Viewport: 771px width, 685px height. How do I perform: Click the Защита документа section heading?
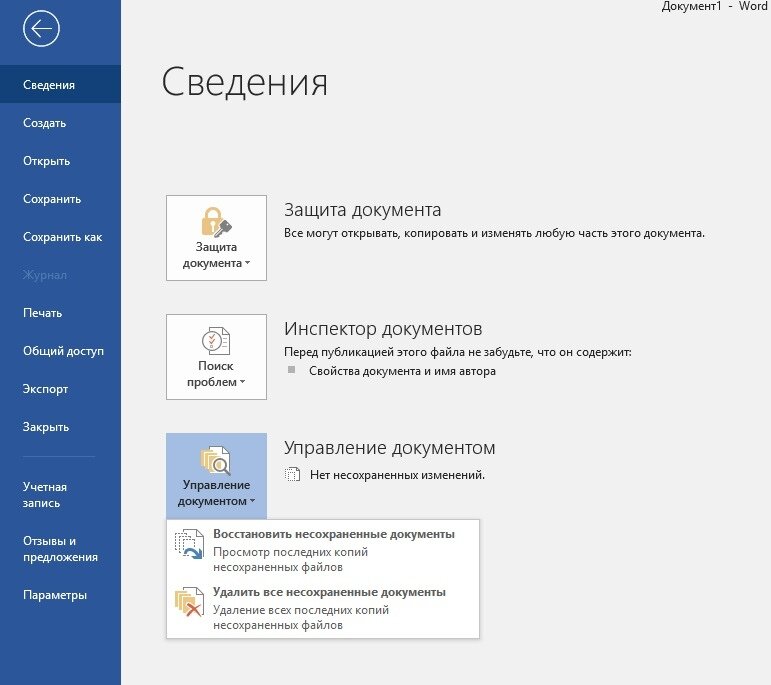point(362,210)
